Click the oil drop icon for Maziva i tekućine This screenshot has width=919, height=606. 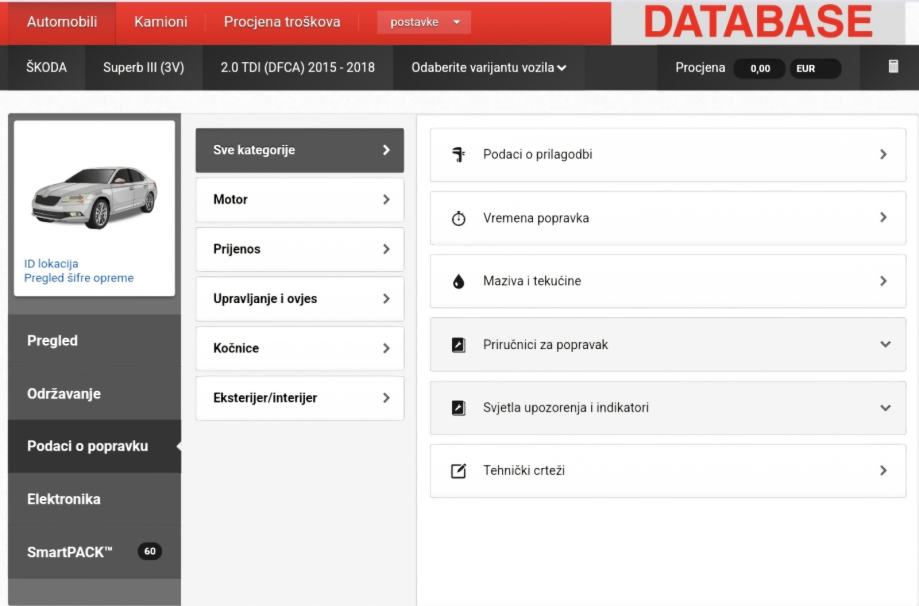[x=458, y=281]
